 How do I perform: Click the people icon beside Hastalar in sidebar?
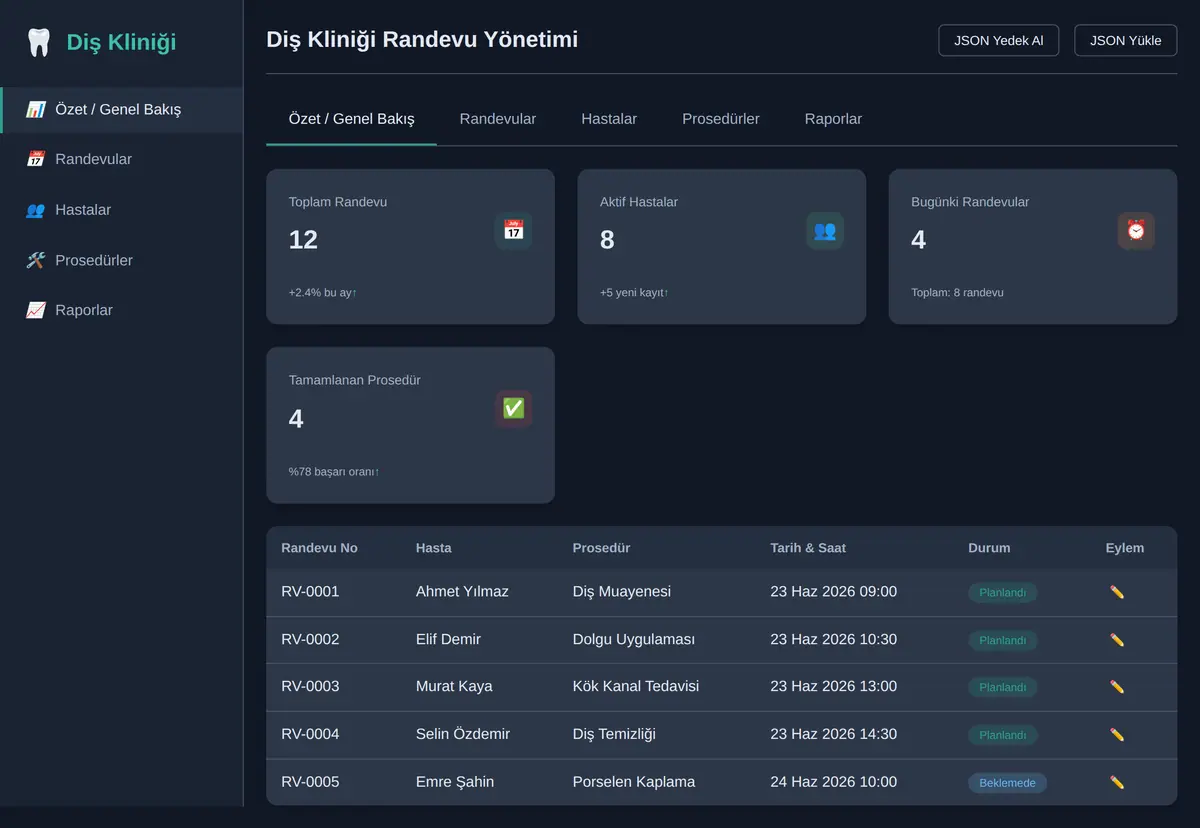pos(36,210)
